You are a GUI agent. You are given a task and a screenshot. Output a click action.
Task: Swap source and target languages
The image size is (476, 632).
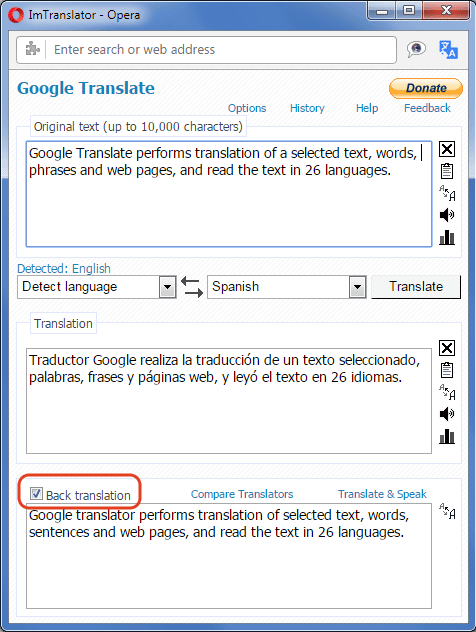pos(192,287)
